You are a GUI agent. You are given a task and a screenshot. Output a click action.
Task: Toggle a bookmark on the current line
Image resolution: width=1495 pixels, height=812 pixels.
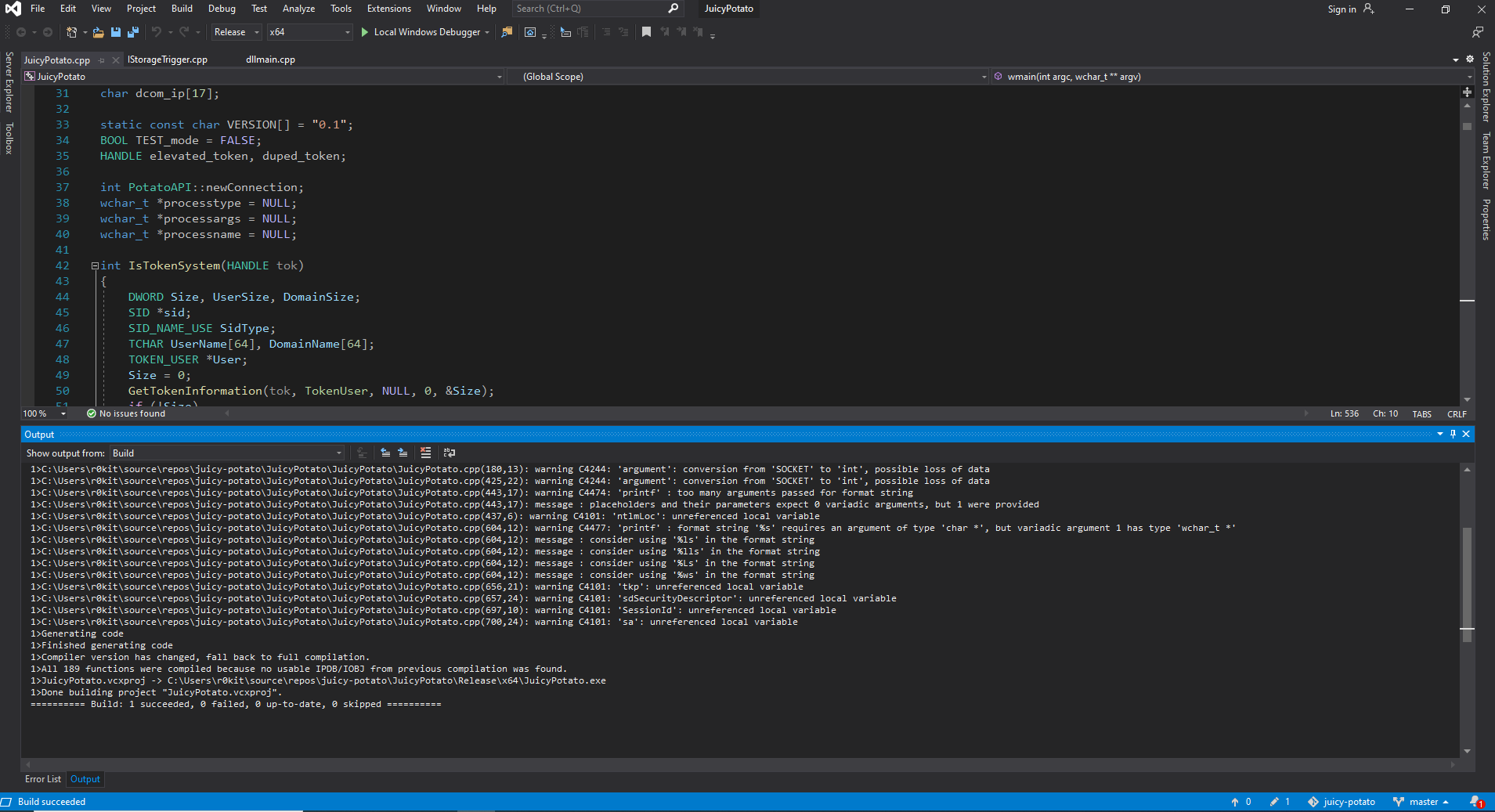coord(647,32)
